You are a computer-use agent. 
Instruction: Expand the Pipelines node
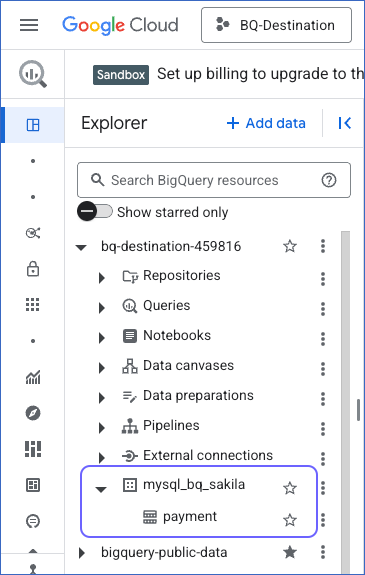tap(102, 428)
